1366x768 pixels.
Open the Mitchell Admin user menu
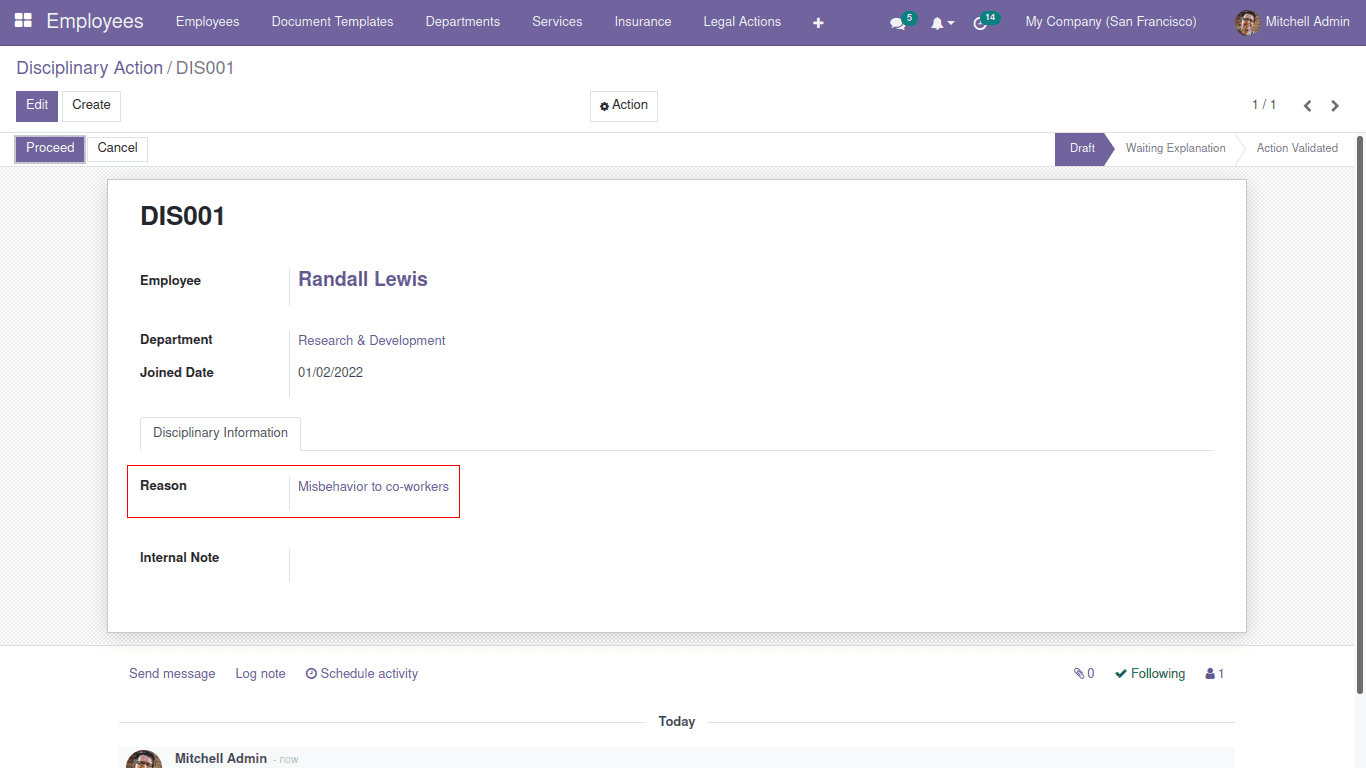click(x=1292, y=21)
